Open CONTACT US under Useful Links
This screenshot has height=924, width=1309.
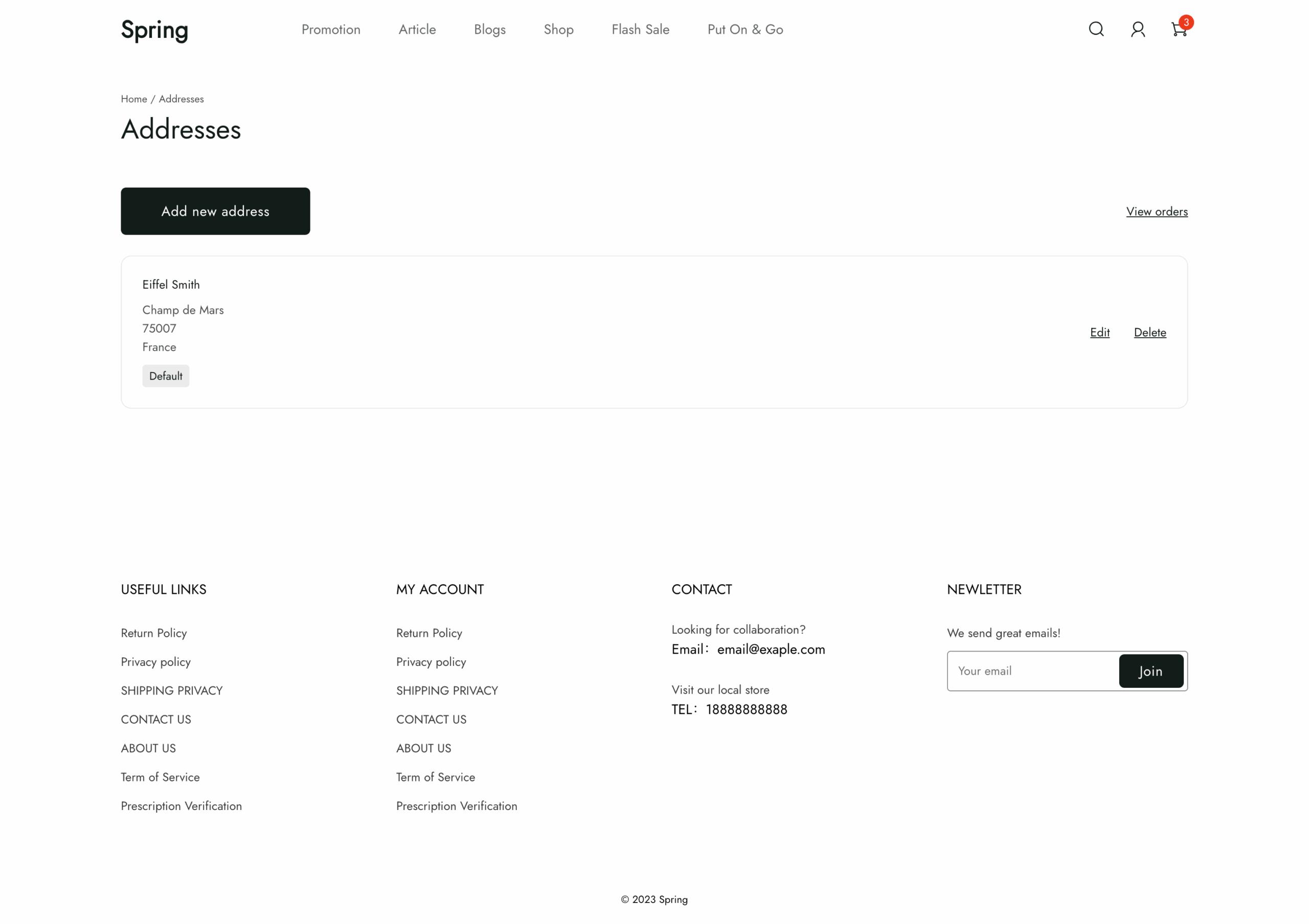[x=155, y=720]
